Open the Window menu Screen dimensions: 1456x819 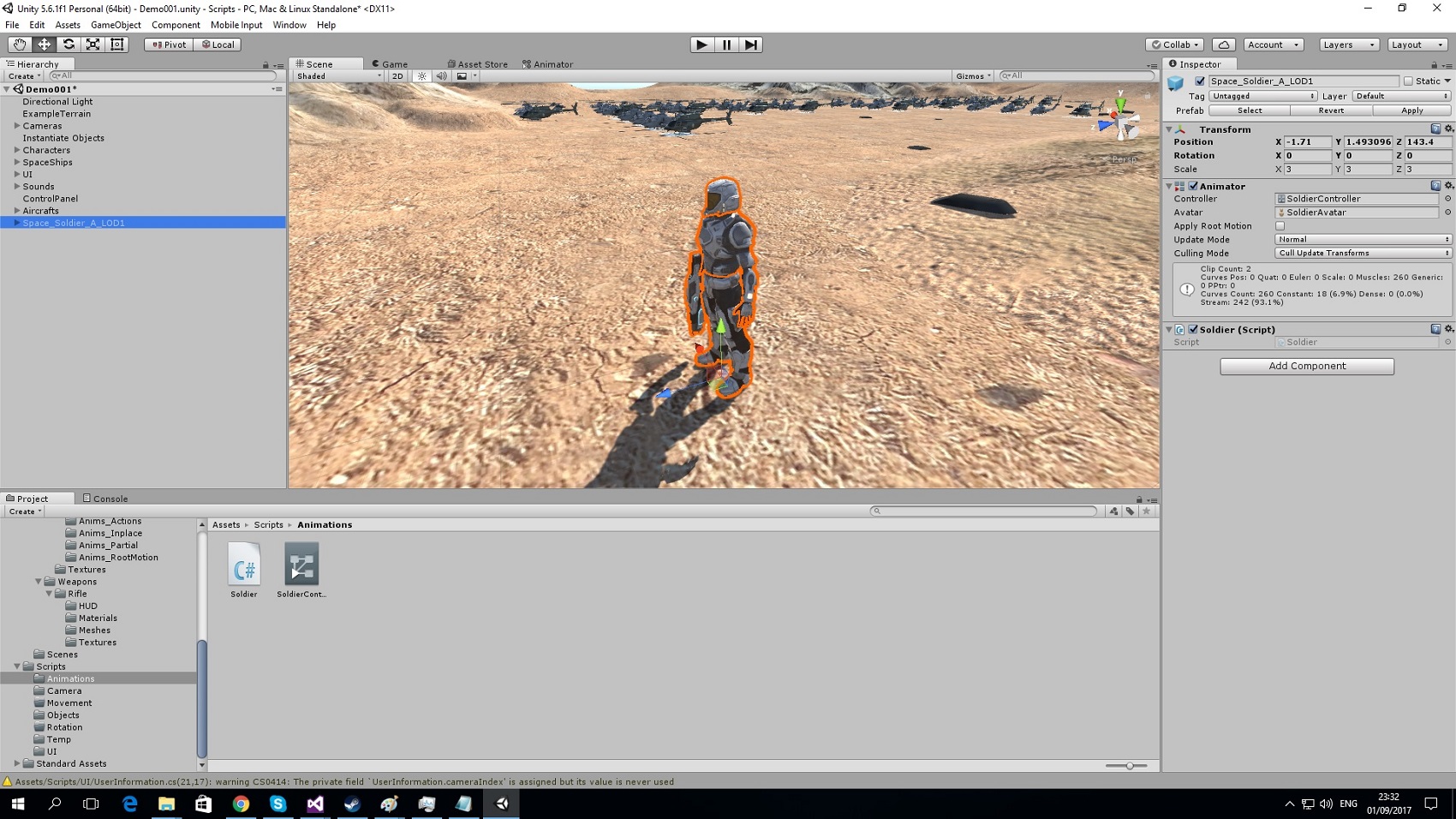[x=289, y=25]
